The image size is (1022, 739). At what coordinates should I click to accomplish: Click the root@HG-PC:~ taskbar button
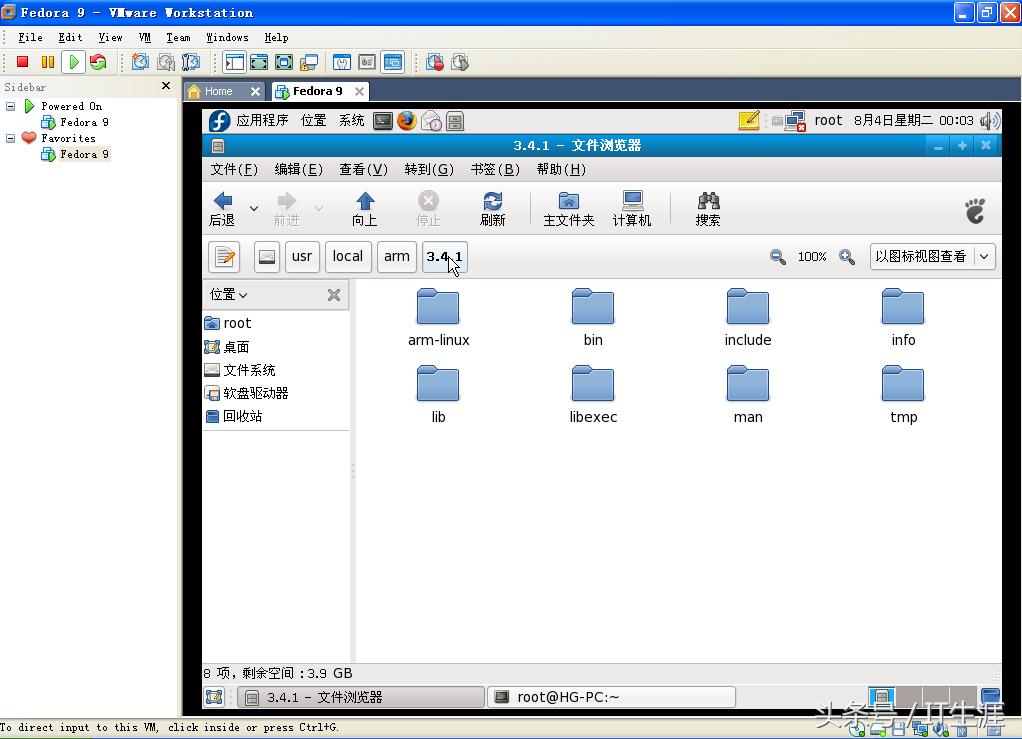click(x=610, y=697)
